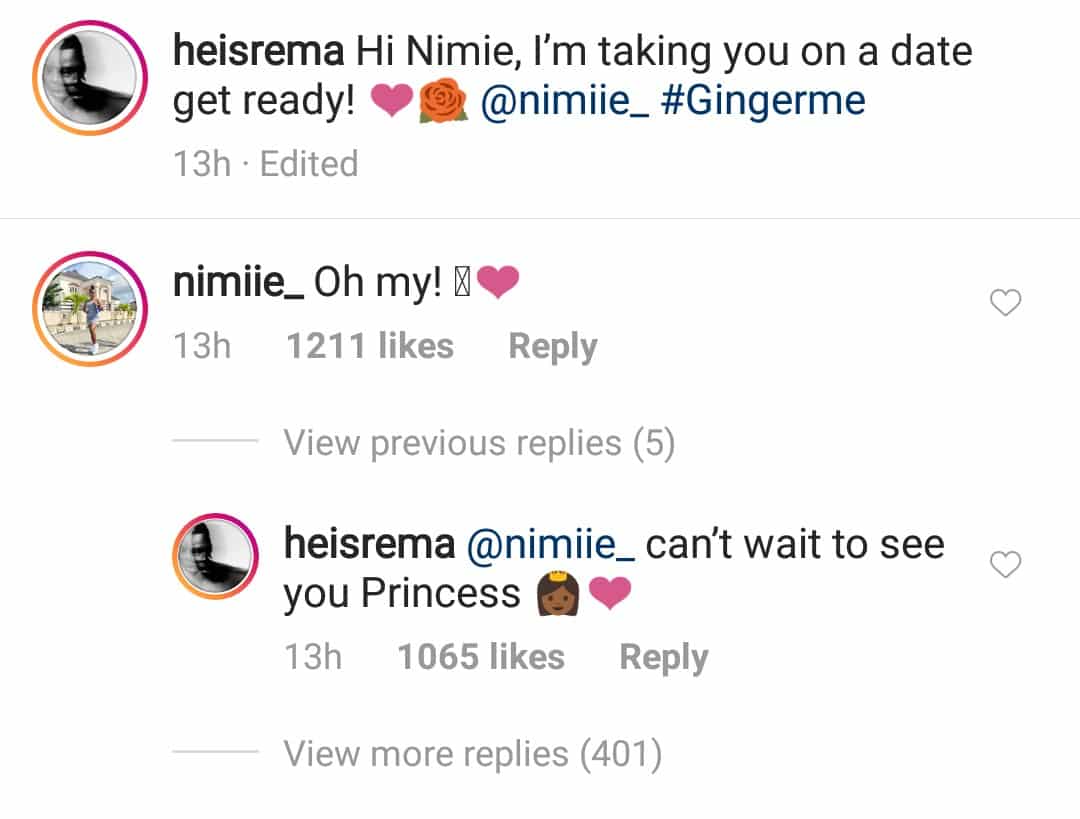The height and width of the screenshot is (819, 1080).
Task: Like heisrema's "can't wait to see you" reply
Action: (x=1004, y=565)
